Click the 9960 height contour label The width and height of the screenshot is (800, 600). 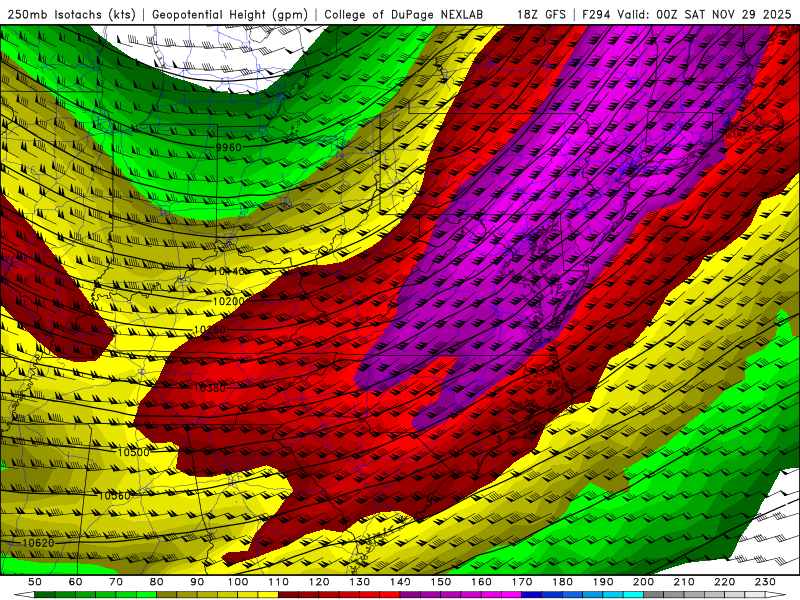(228, 147)
